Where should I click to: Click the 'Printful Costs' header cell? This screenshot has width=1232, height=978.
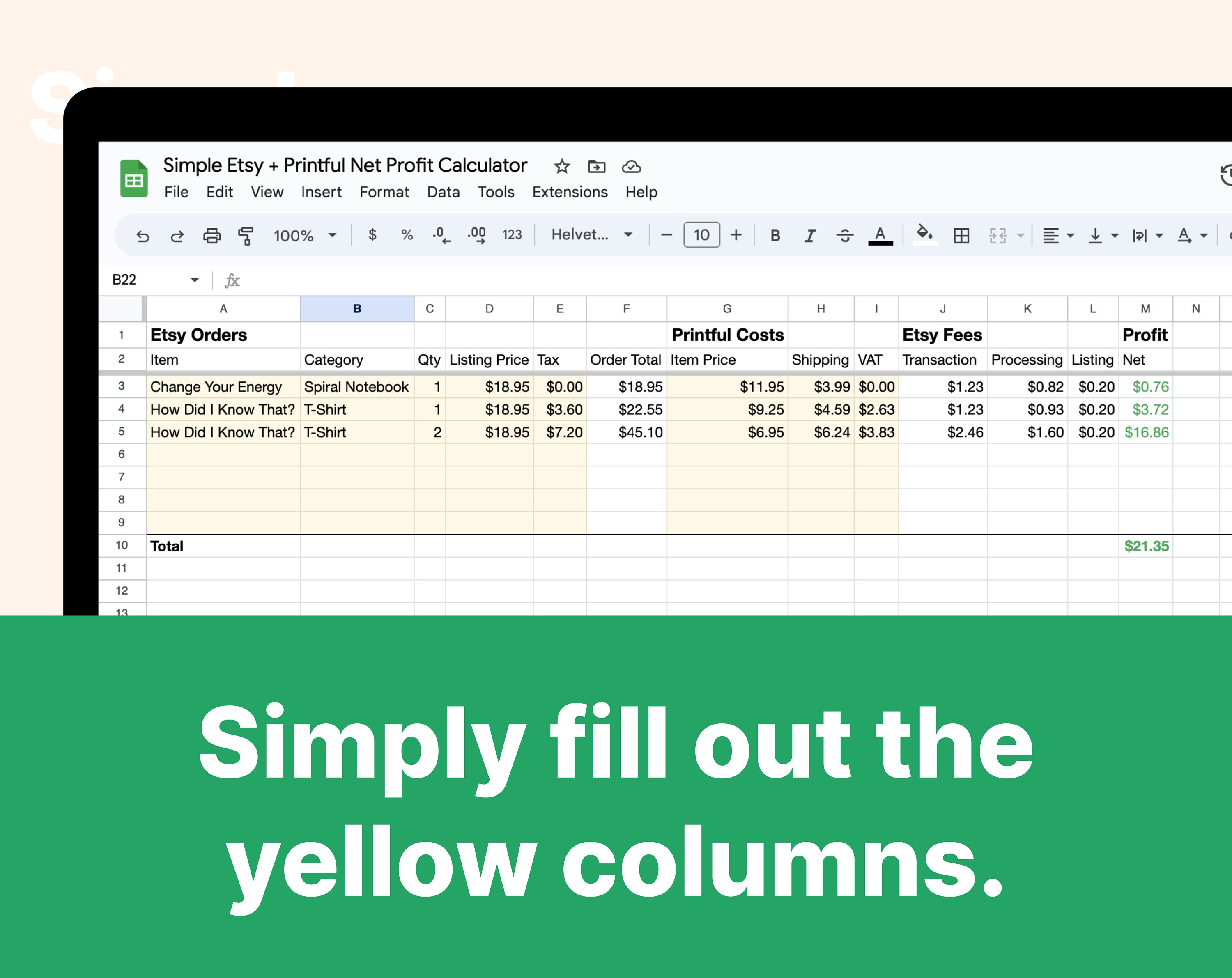(727, 335)
